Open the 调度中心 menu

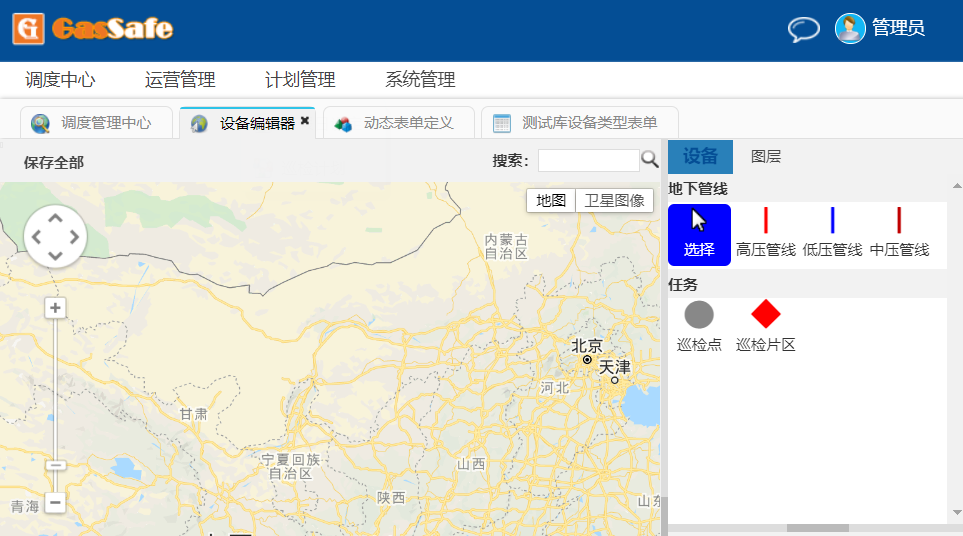pos(60,80)
